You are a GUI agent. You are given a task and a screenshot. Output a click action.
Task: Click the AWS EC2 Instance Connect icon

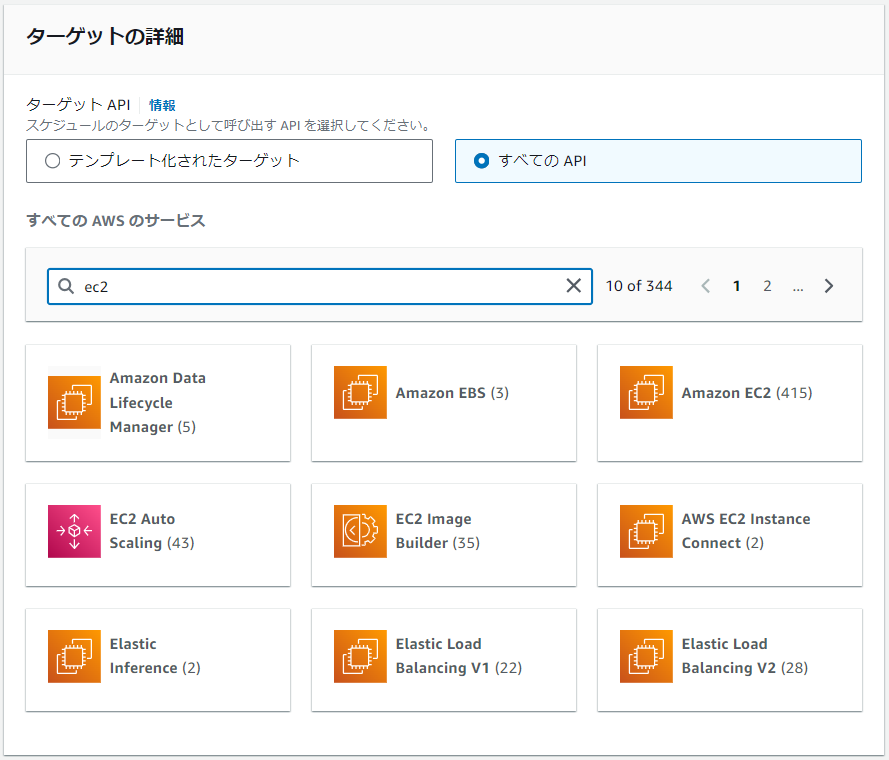click(x=646, y=531)
